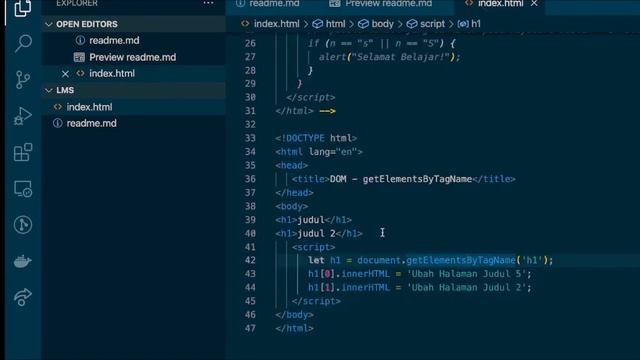Click the code file icon beside LMS index.html
The image size is (640, 360).
point(58,107)
